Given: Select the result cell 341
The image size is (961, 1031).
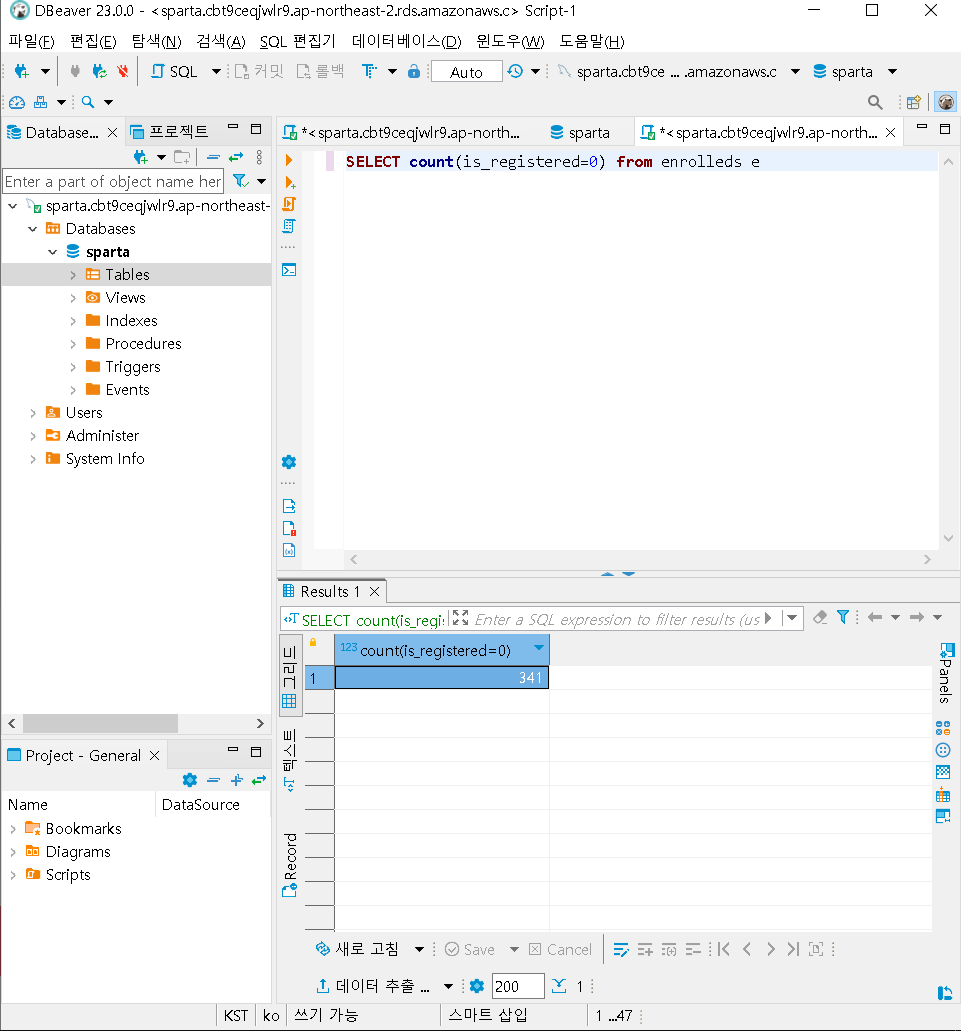Looking at the screenshot, I should (442, 678).
